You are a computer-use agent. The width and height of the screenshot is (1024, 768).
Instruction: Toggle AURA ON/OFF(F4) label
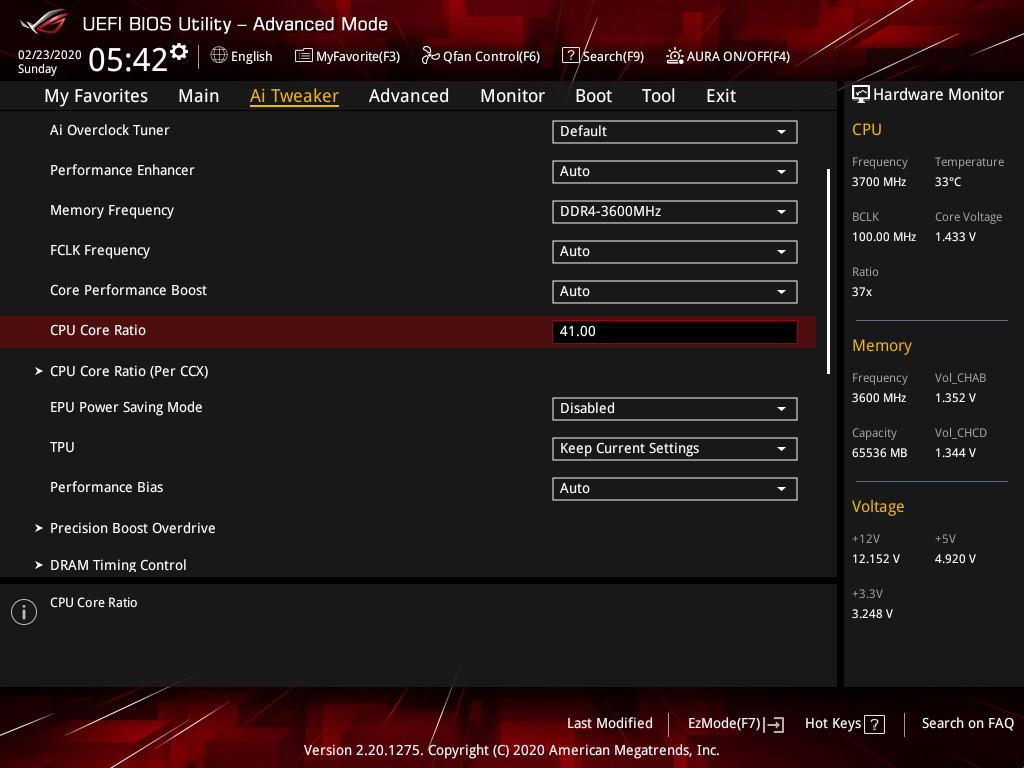[x=738, y=56]
